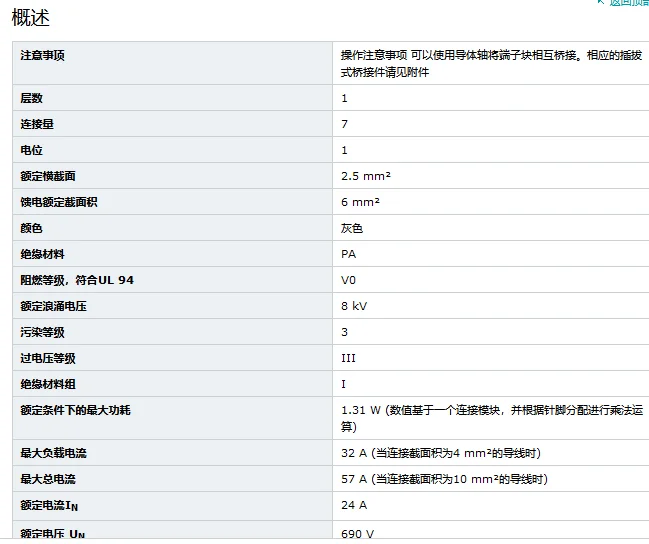The height and width of the screenshot is (544, 649).
Task: Select the 污染等级 label
Action: point(42,332)
